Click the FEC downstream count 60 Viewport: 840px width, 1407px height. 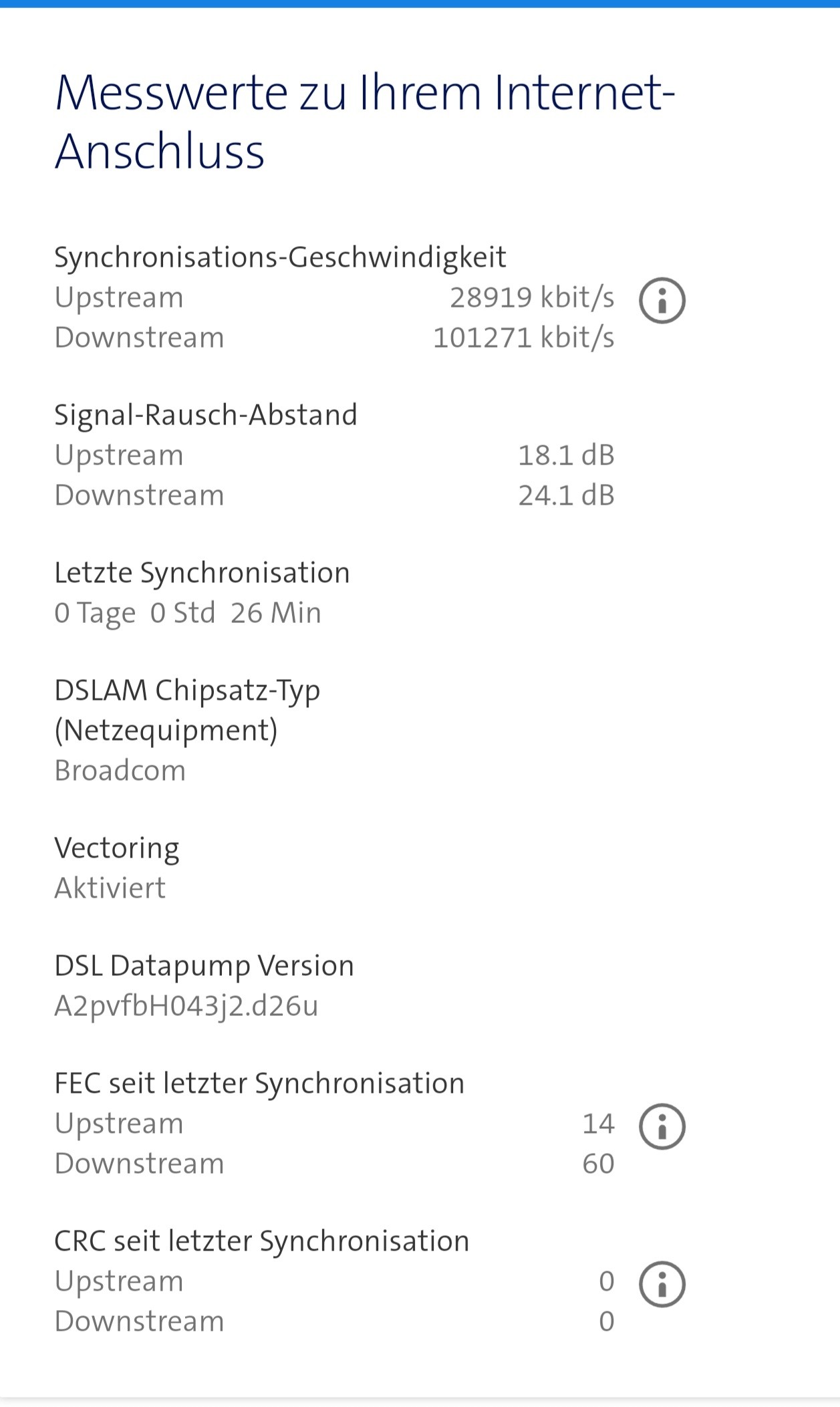tap(597, 1164)
